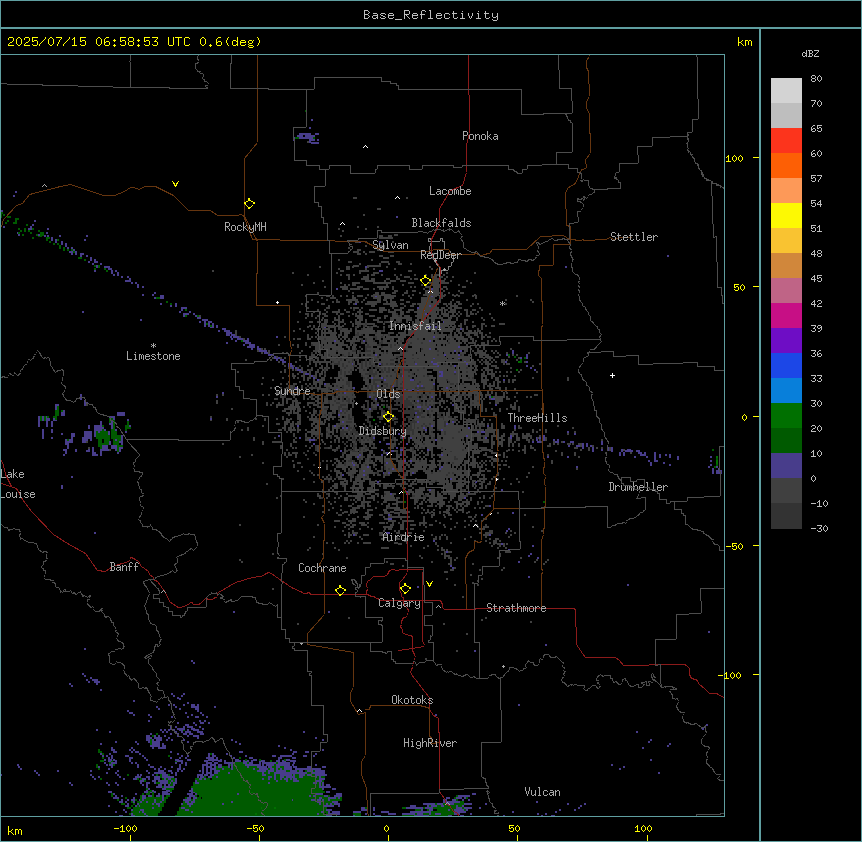
Task: Click the Ponoka city label
Action: 480,136
